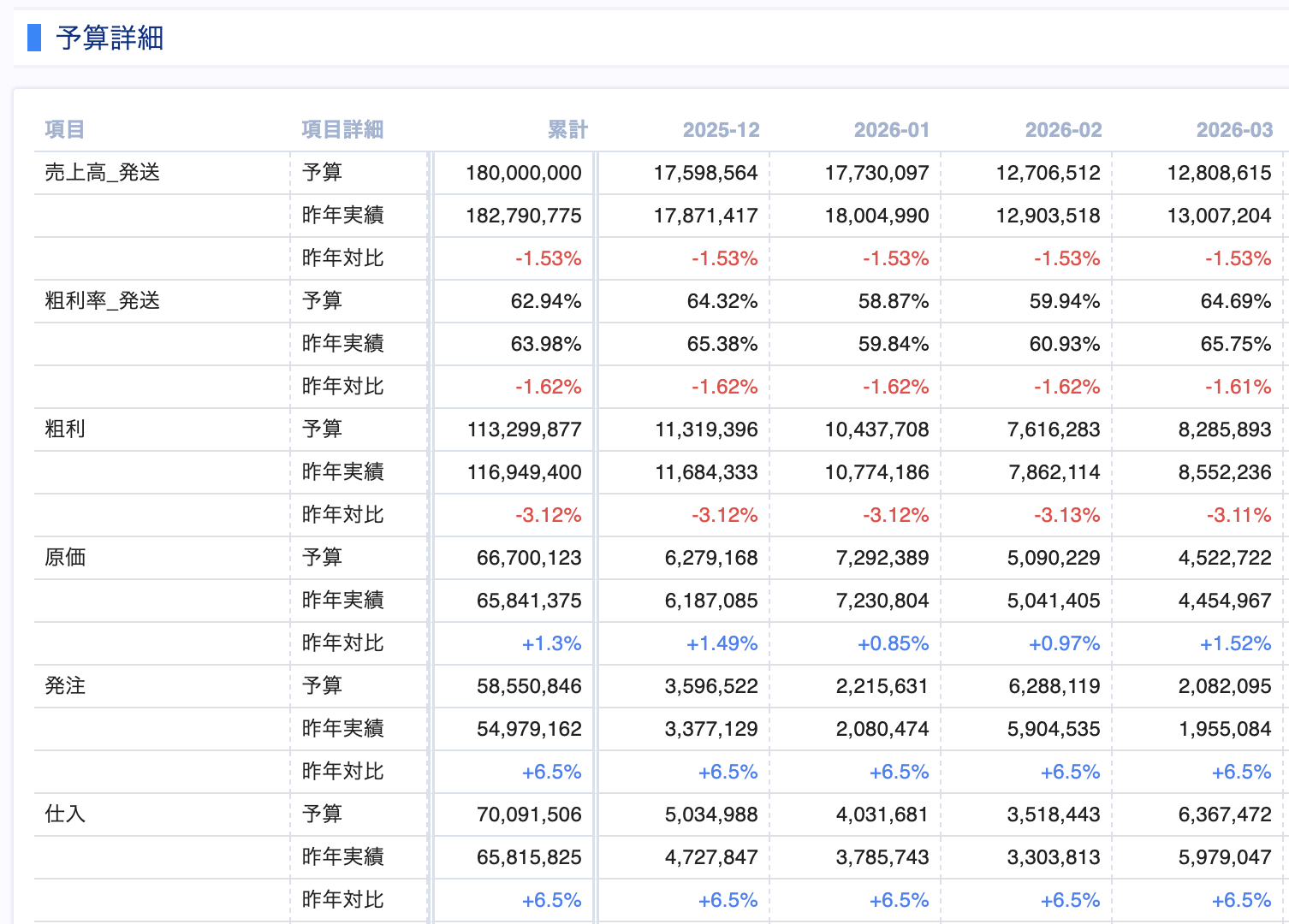The height and width of the screenshot is (924, 1289).
Task: Click the 粗利率_発送 row label
Action: pos(102,301)
